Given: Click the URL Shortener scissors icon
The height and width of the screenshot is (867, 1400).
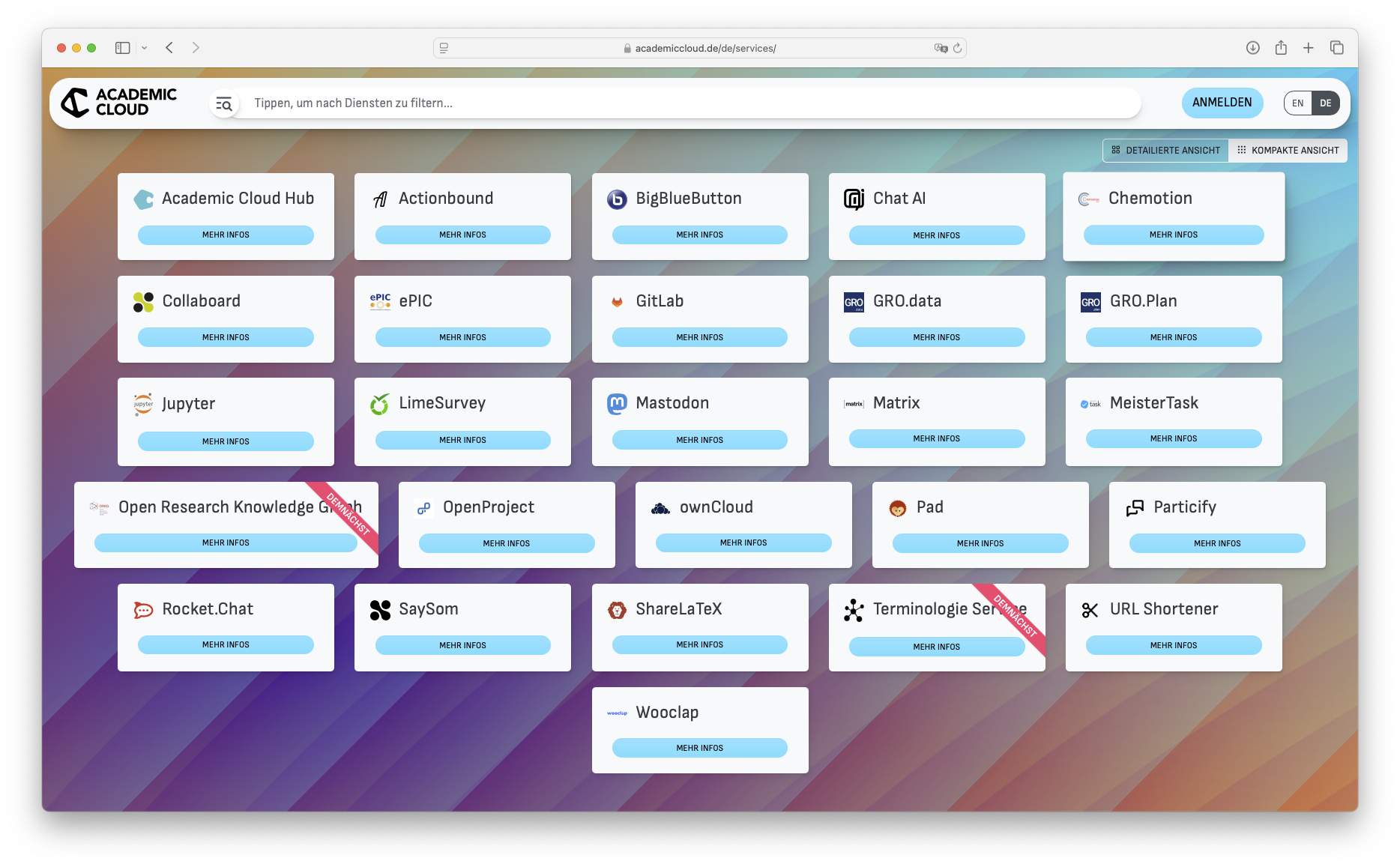Looking at the screenshot, I should pos(1089,608).
